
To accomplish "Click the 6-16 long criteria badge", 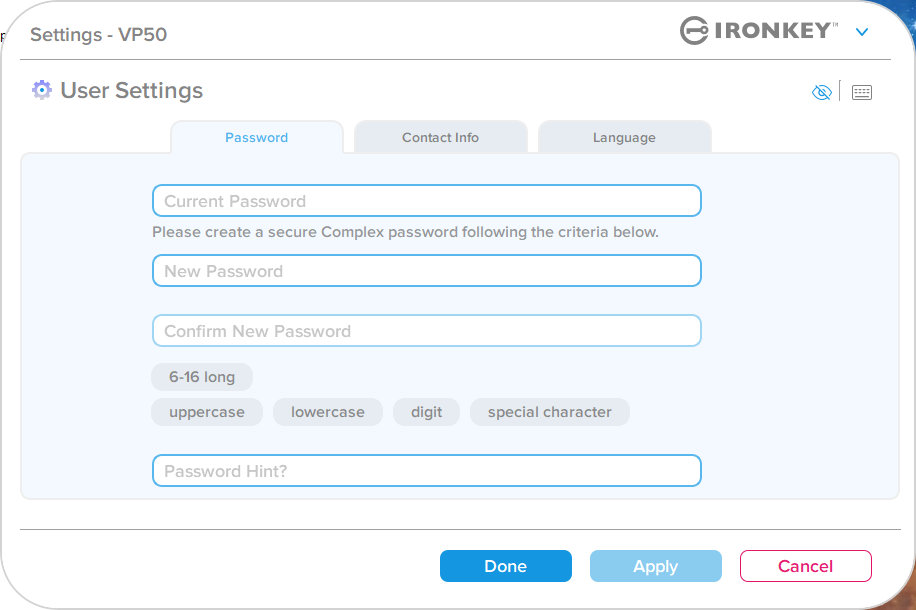I will tap(202, 377).
